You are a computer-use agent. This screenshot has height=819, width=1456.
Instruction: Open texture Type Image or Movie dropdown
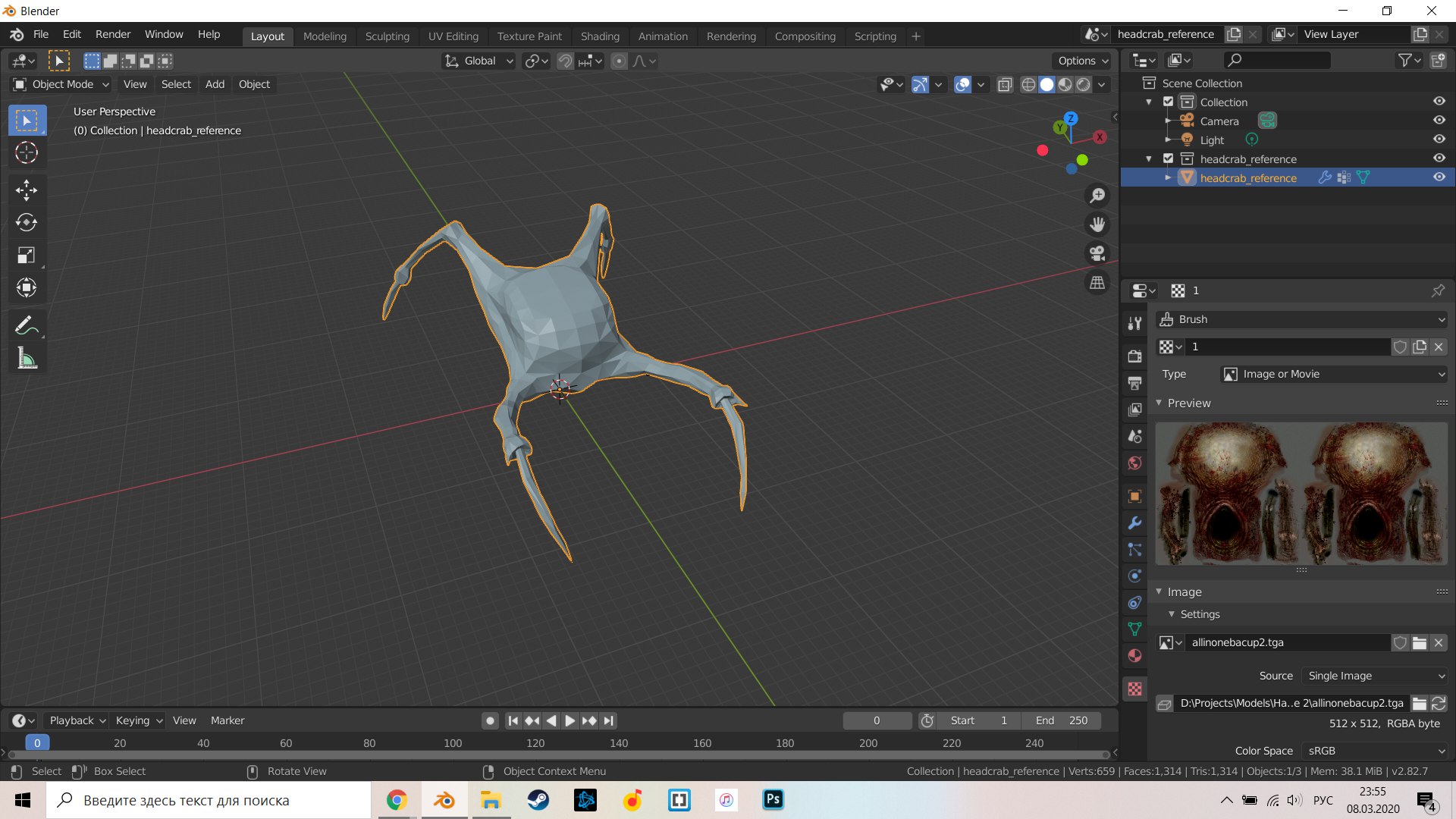pyautogui.click(x=1334, y=374)
